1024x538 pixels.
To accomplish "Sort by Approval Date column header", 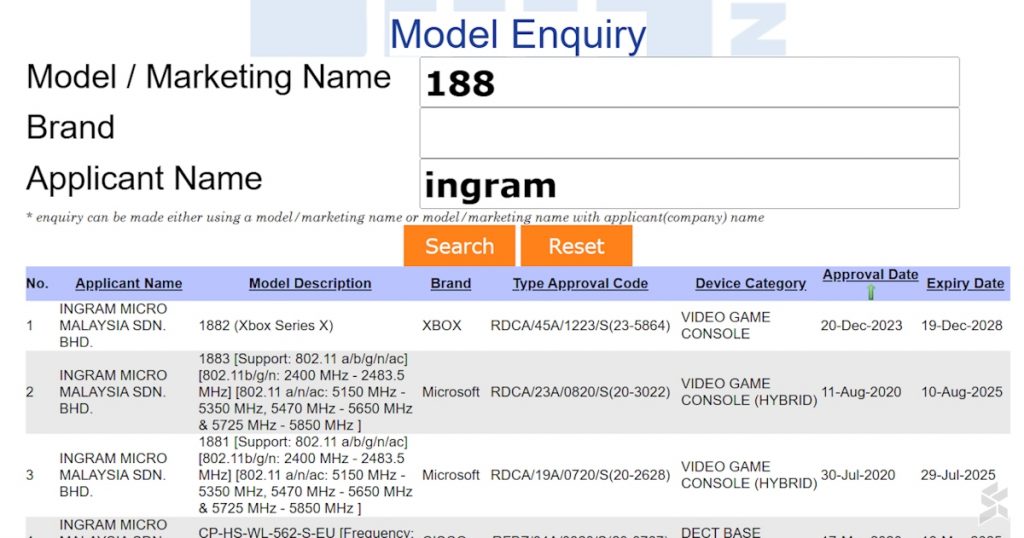I will click(x=870, y=275).
